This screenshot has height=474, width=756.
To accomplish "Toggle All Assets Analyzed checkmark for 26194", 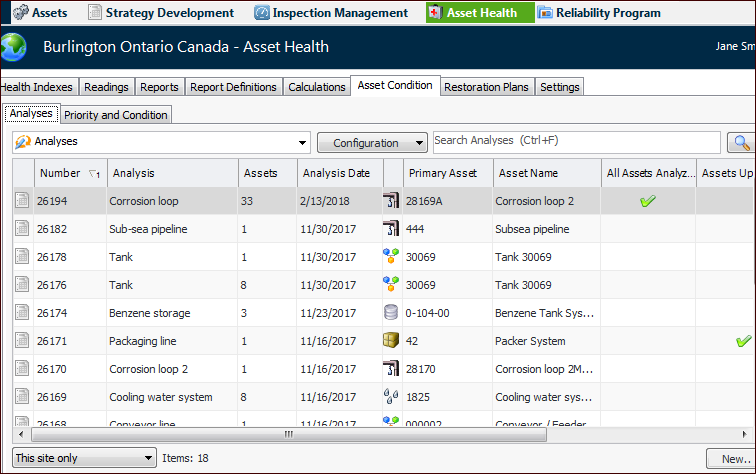I will [648, 201].
